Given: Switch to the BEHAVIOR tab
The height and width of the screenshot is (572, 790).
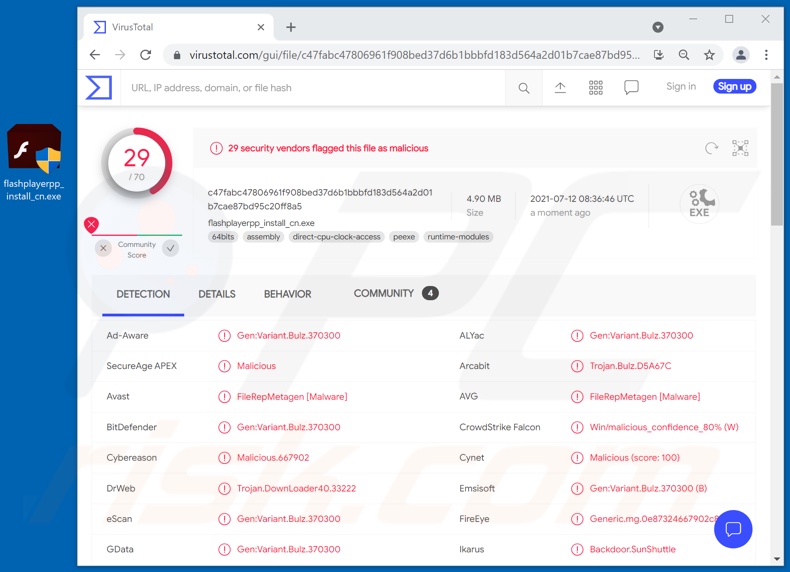Looking at the screenshot, I should [287, 294].
